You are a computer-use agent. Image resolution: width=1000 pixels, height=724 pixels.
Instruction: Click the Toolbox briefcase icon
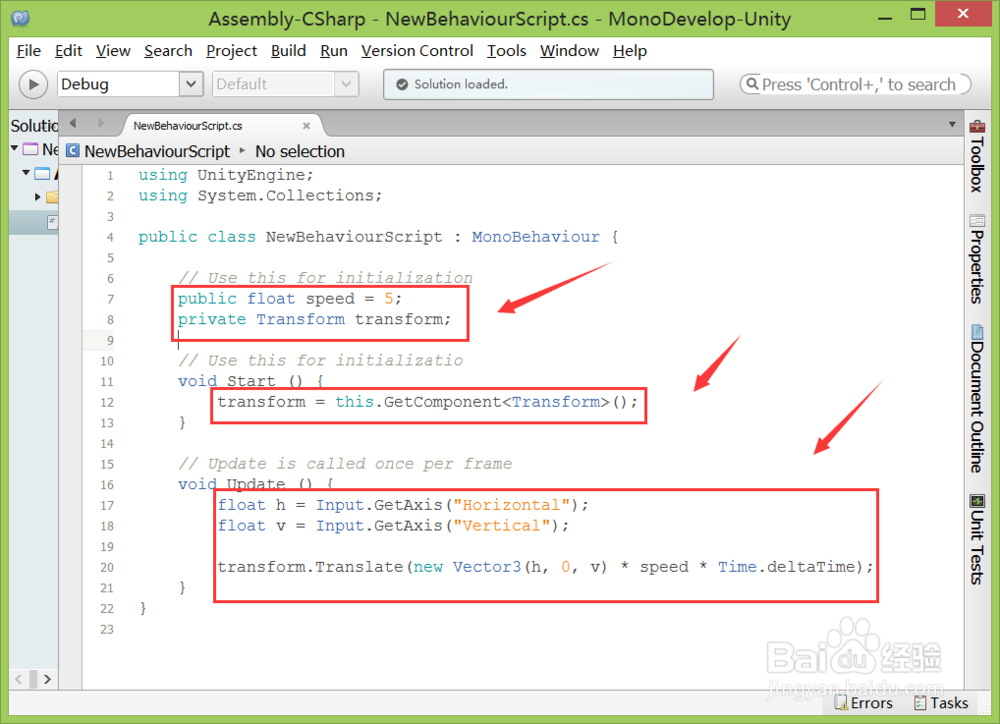[x=977, y=126]
